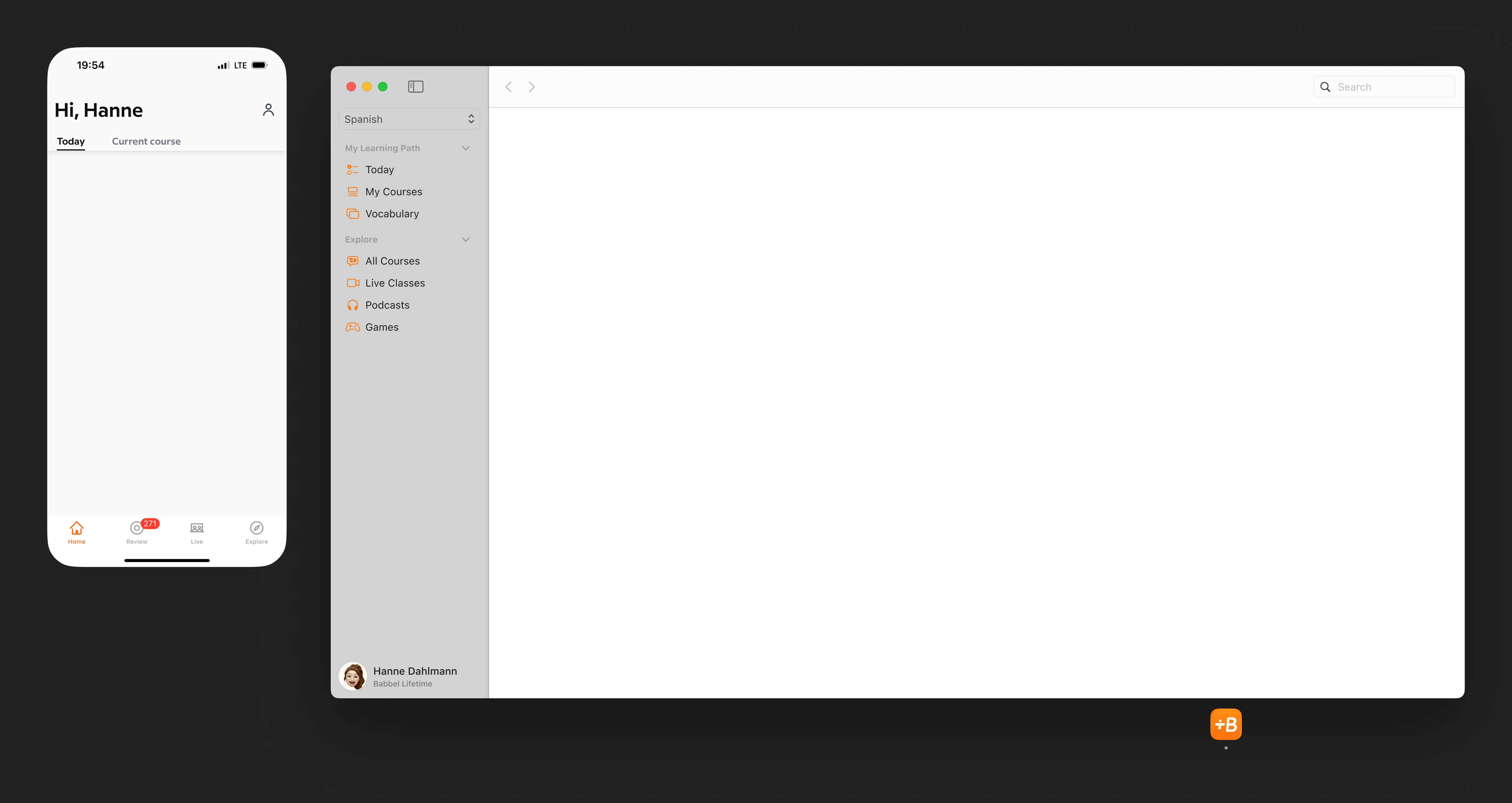Open the Spanish language dropdown
The height and width of the screenshot is (803, 1512).
click(409, 119)
